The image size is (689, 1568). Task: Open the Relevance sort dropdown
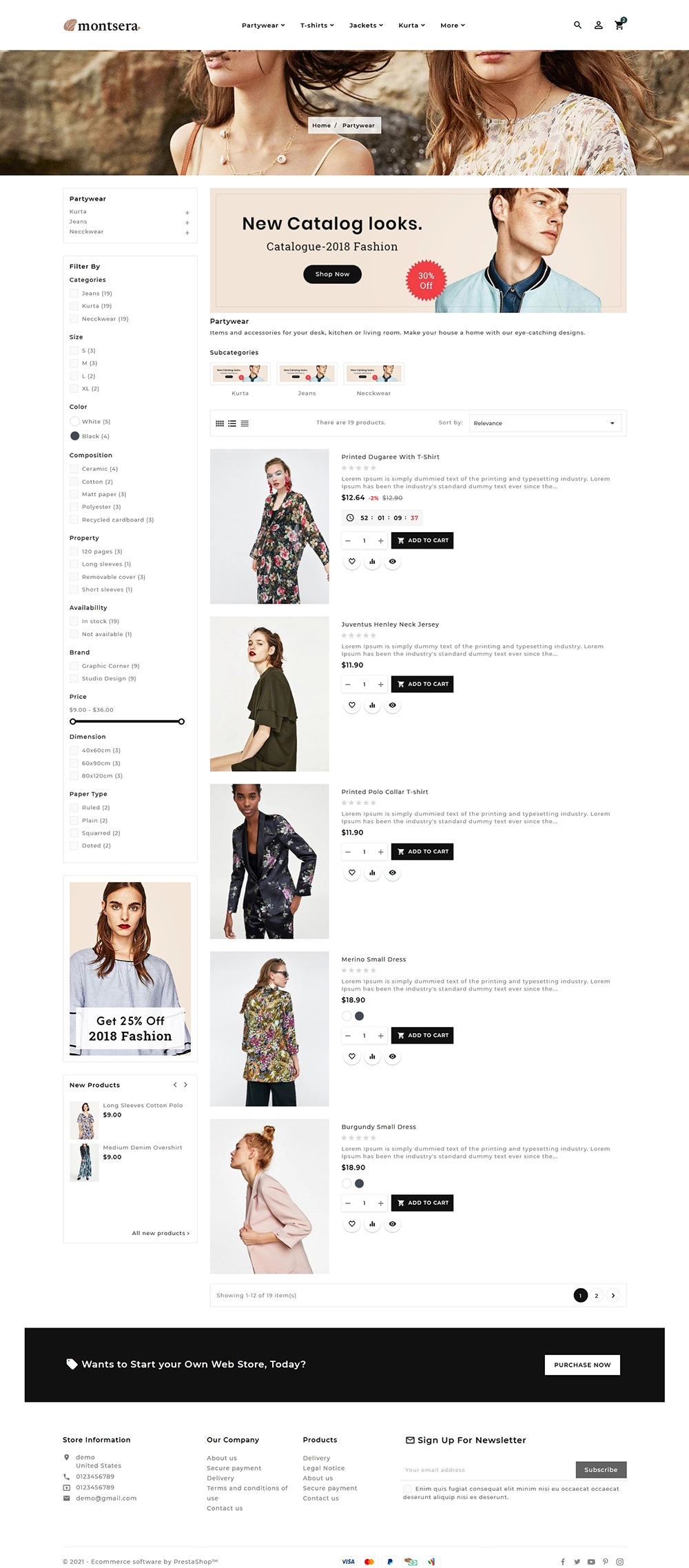(545, 423)
